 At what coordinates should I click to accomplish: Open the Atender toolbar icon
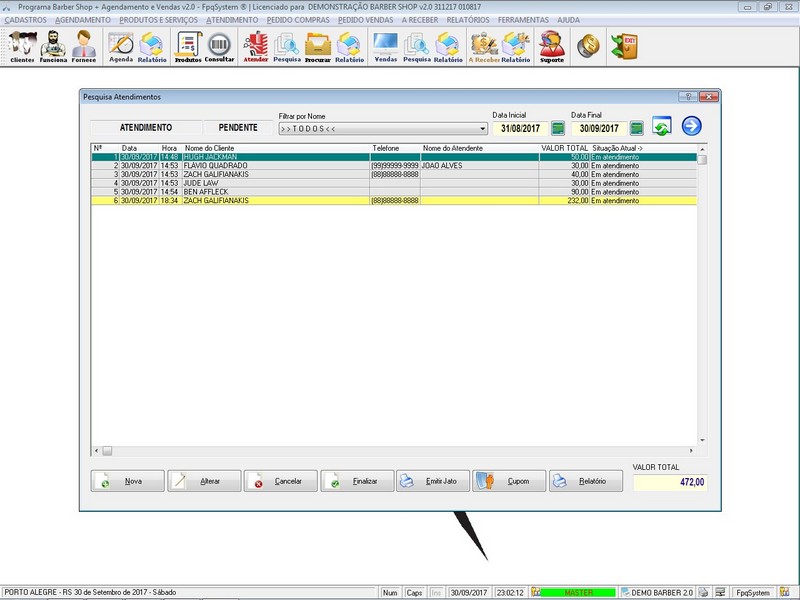pos(256,46)
